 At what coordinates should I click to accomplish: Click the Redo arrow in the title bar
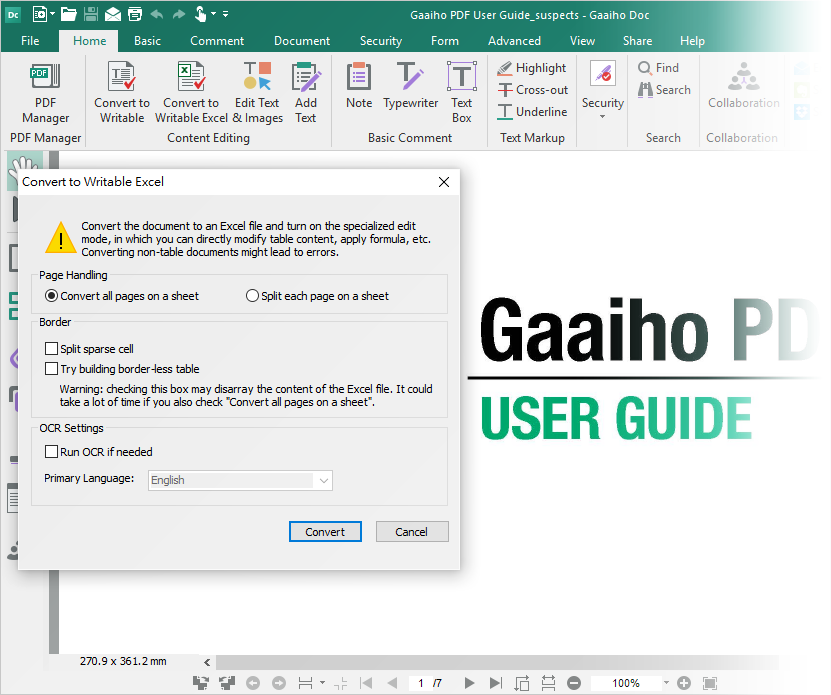tap(179, 14)
